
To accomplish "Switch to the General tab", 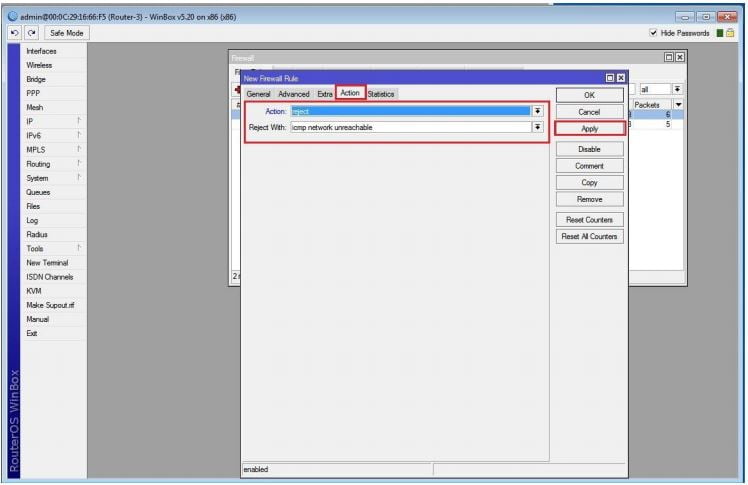I will [258, 94].
